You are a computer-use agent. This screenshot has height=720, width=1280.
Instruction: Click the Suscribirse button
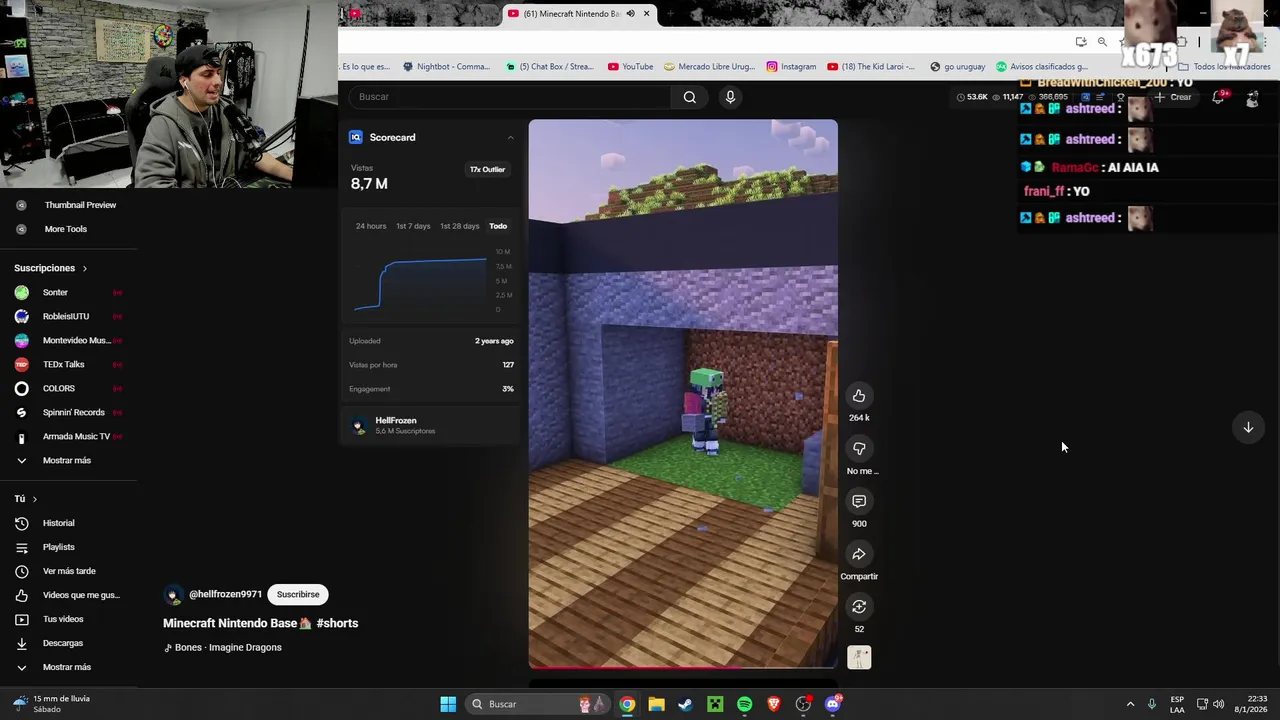298,594
